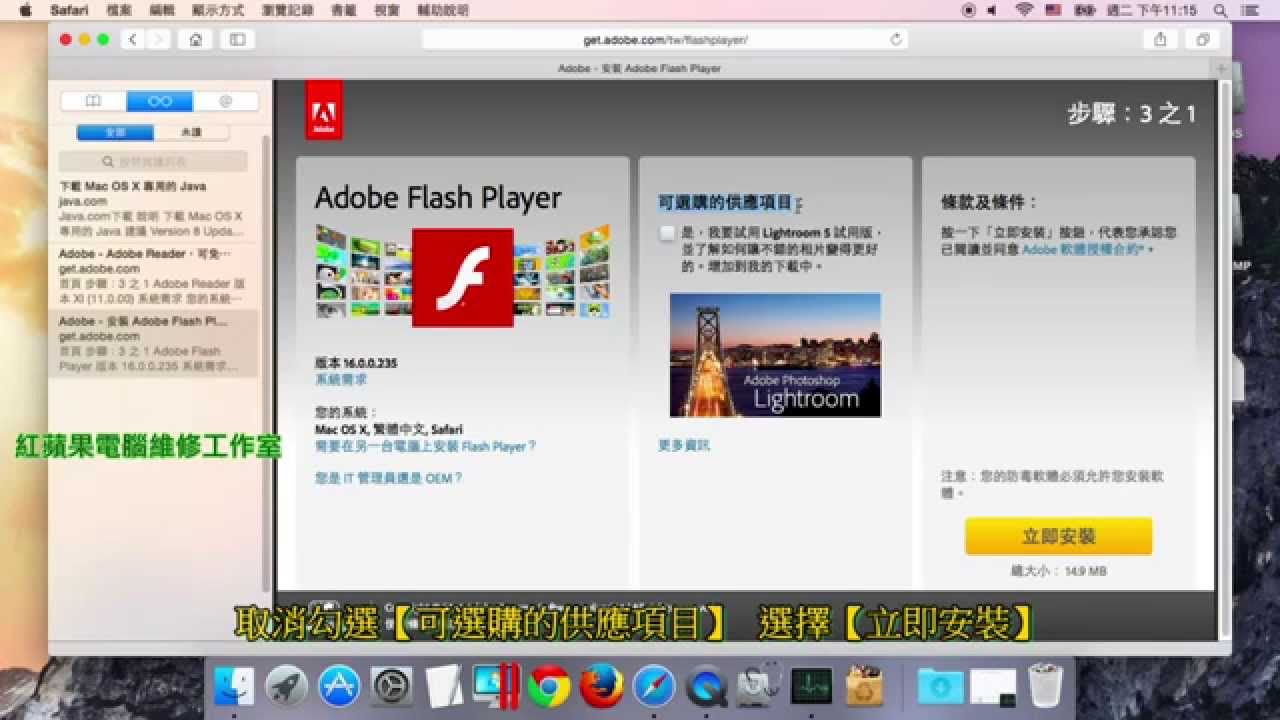The width and height of the screenshot is (1280, 720).
Task: Open the Wi-Fi status menu
Action: coord(1024,10)
